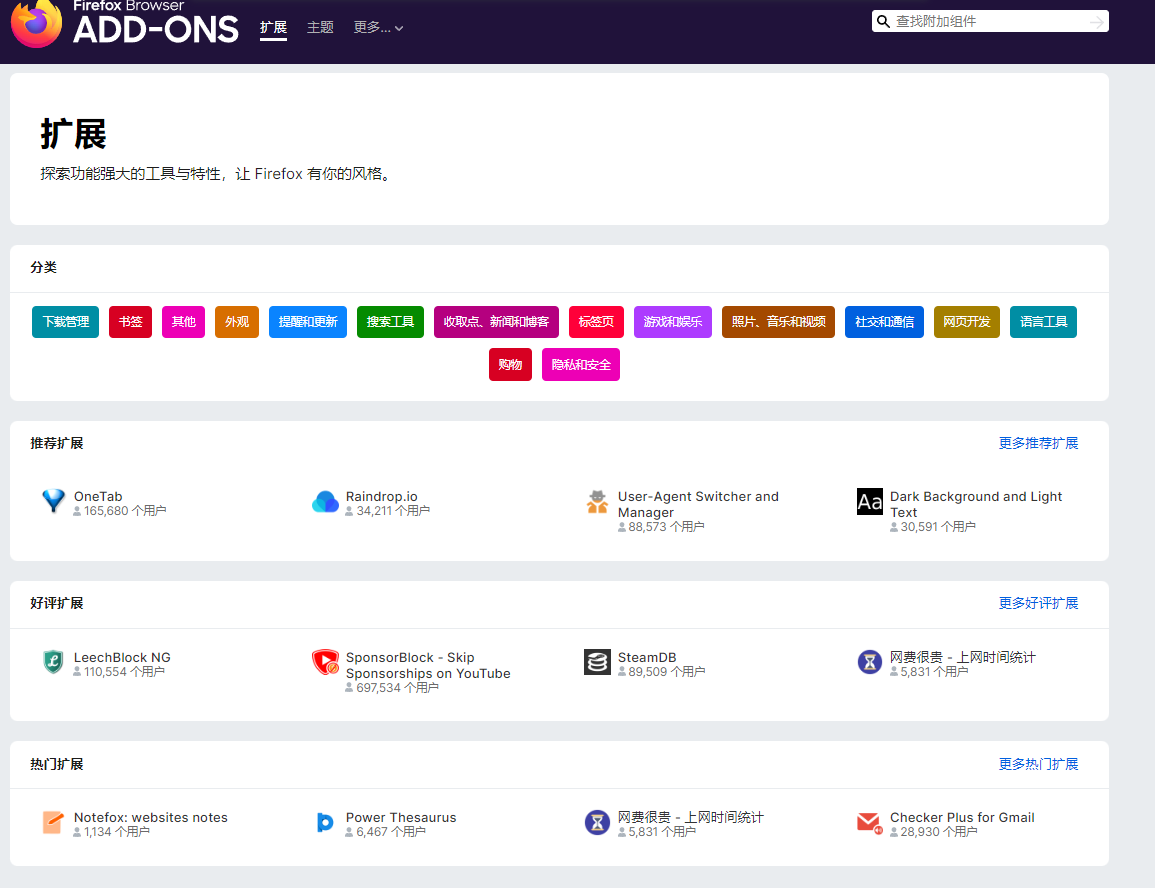Click the Firefox logo icon
The image size is (1155, 888).
37,23
